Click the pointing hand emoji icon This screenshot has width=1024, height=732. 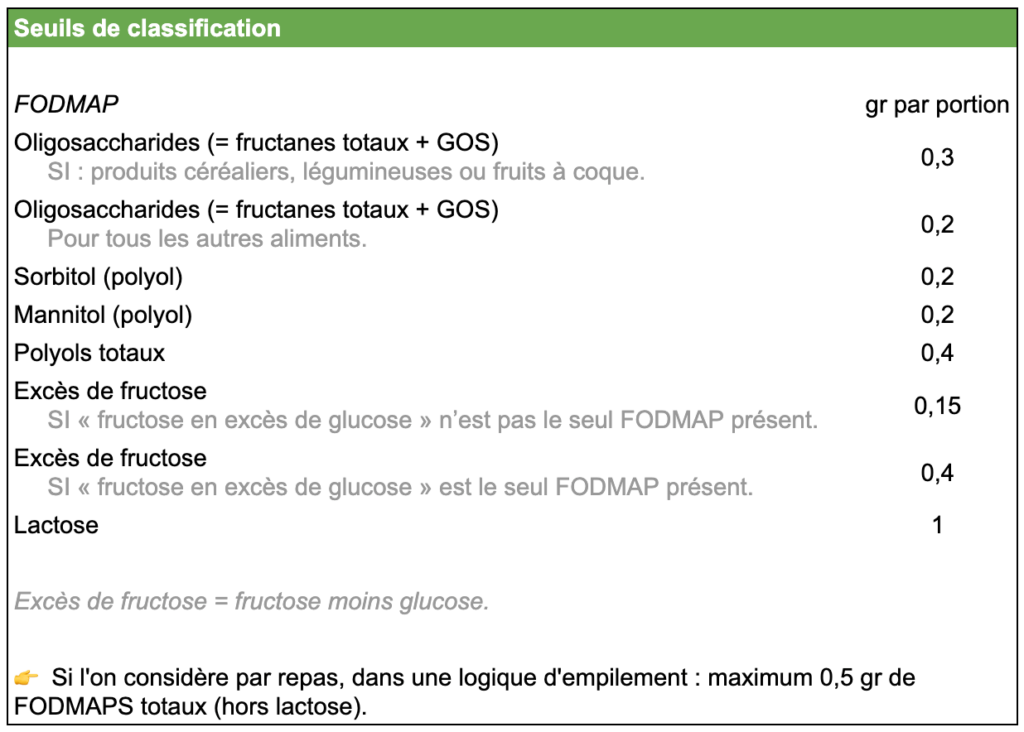pos(26,678)
